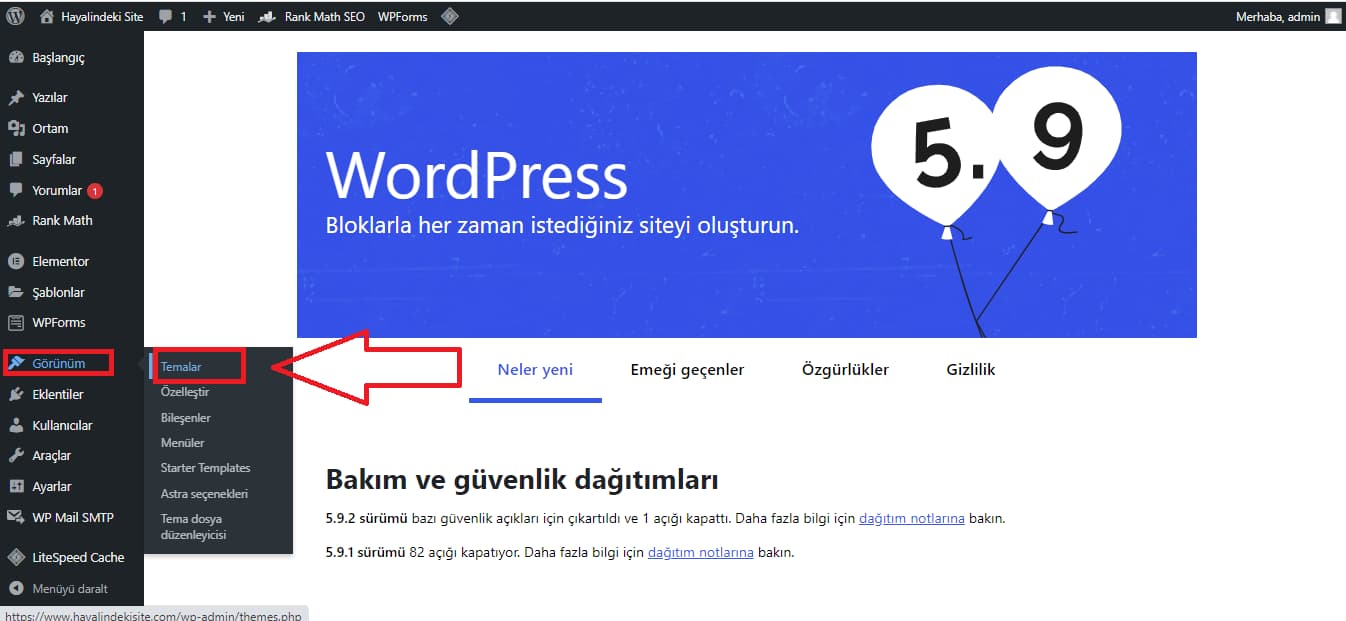Open WPForms text in the admin bar
This screenshot has width=1346, height=621.
pos(403,17)
